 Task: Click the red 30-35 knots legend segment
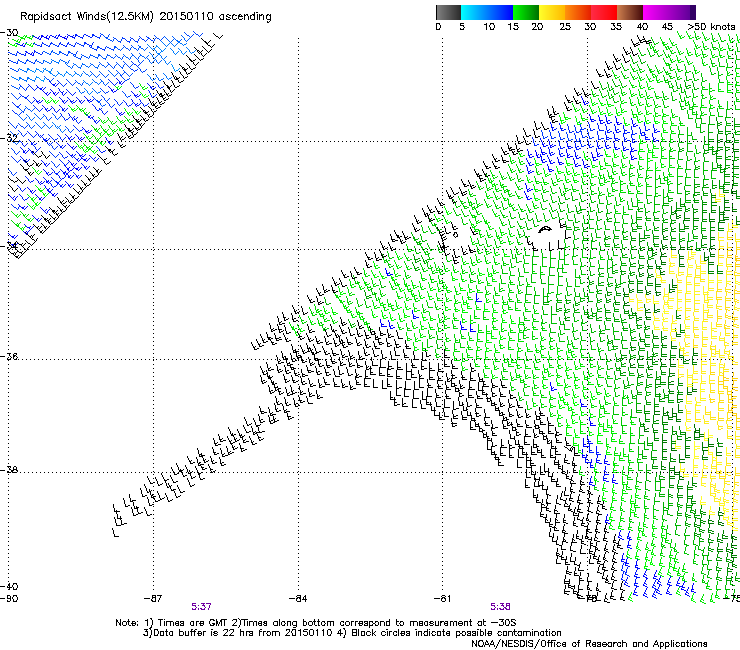coord(604,12)
